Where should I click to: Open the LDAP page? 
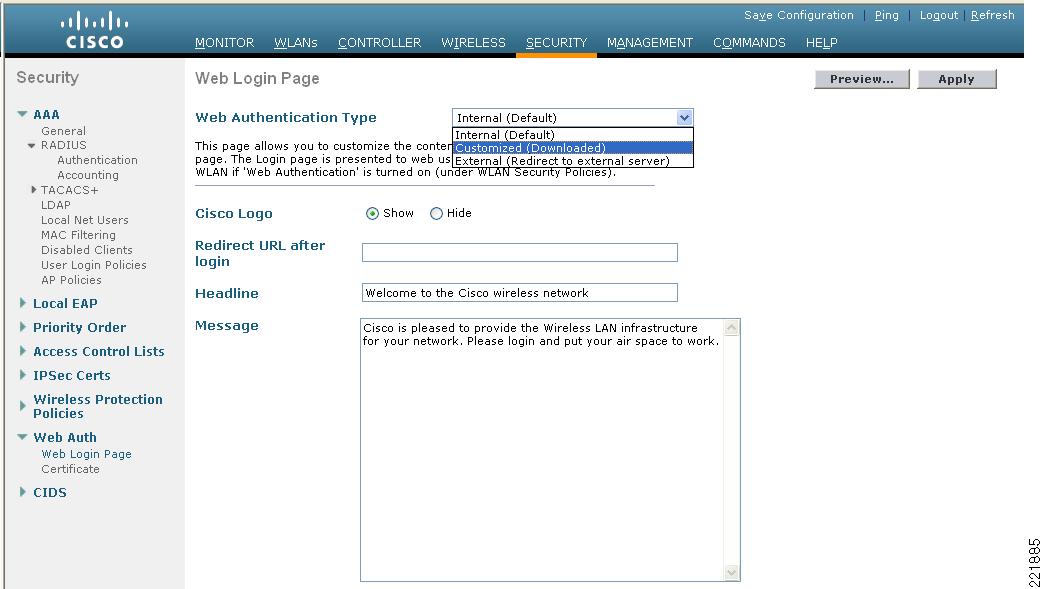point(56,205)
